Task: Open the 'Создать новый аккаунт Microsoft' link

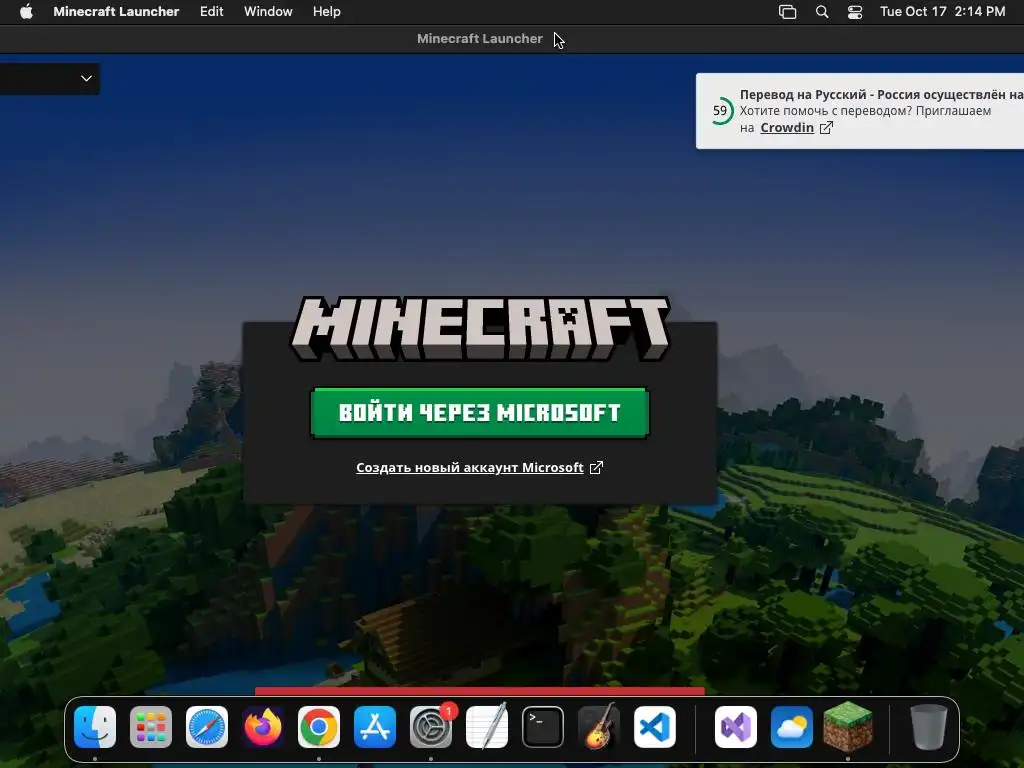Action: (x=470, y=468)
